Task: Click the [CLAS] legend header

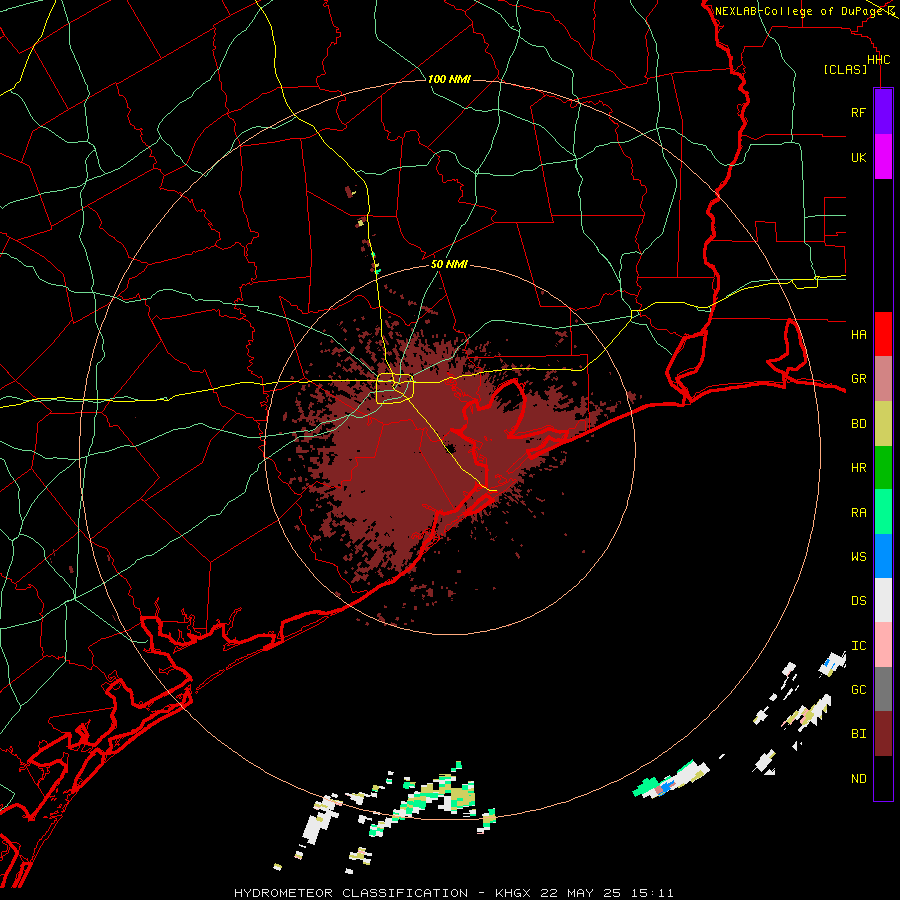Action: [845, 70]
